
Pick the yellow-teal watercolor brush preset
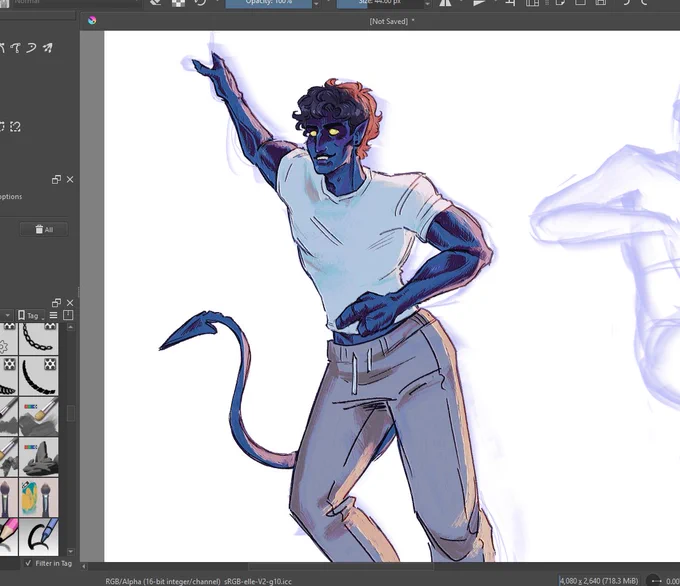pyautogui.click(x=39, y=498)
